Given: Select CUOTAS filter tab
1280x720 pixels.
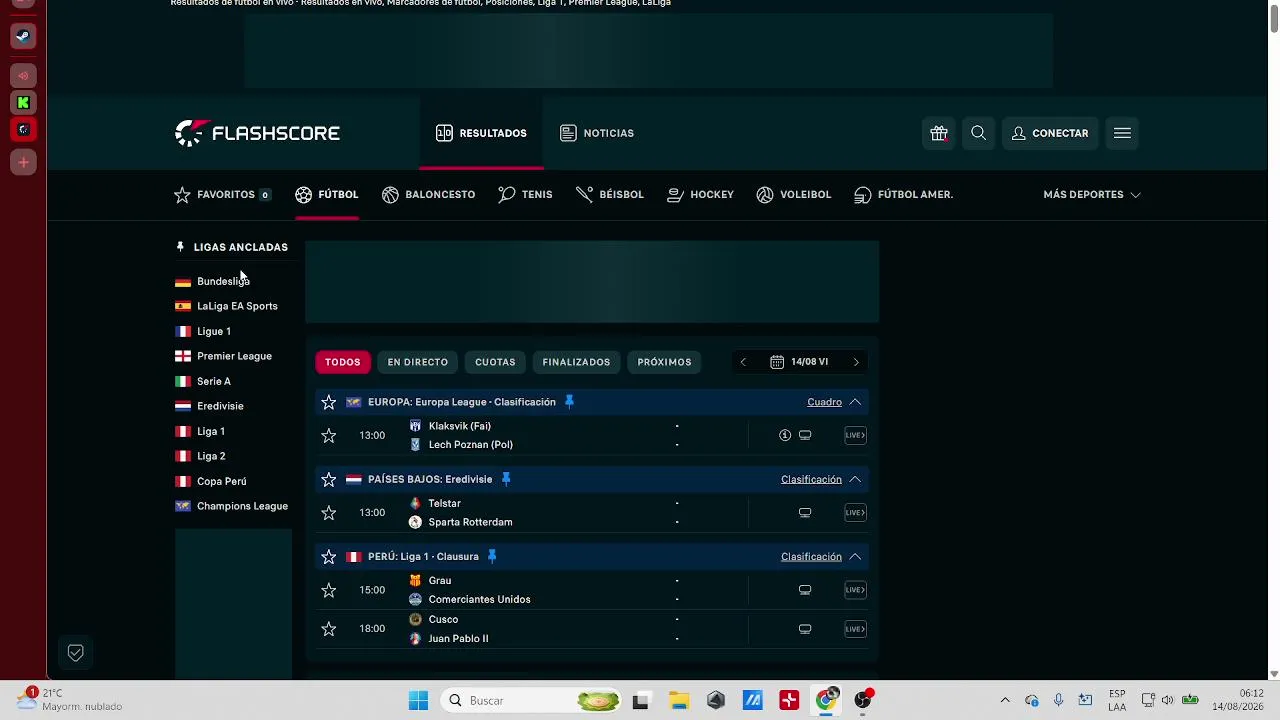Looking at the screenshot, I should [x=495, y=362].
